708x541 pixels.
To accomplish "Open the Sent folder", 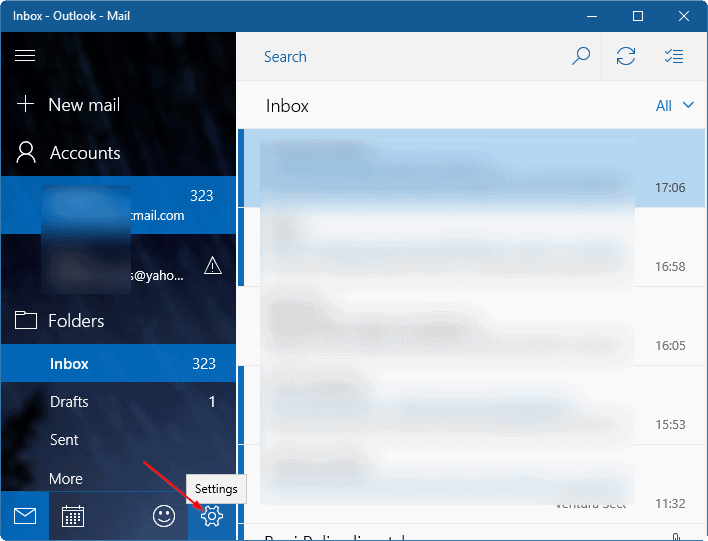I will tap(118, 439).
